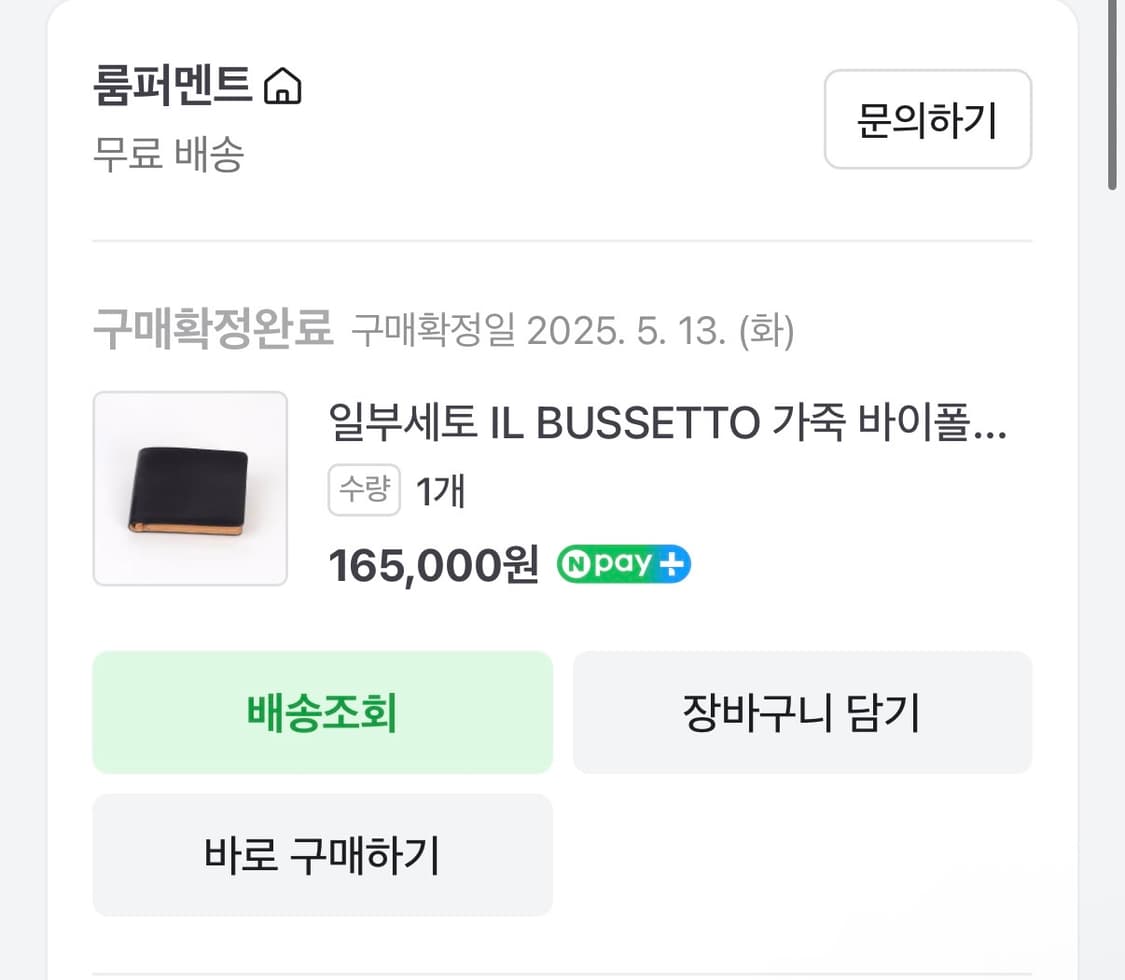Screen dimensions: 1125x980
Task: Click the Npay badge next to the price
Action: coord(622,564)
